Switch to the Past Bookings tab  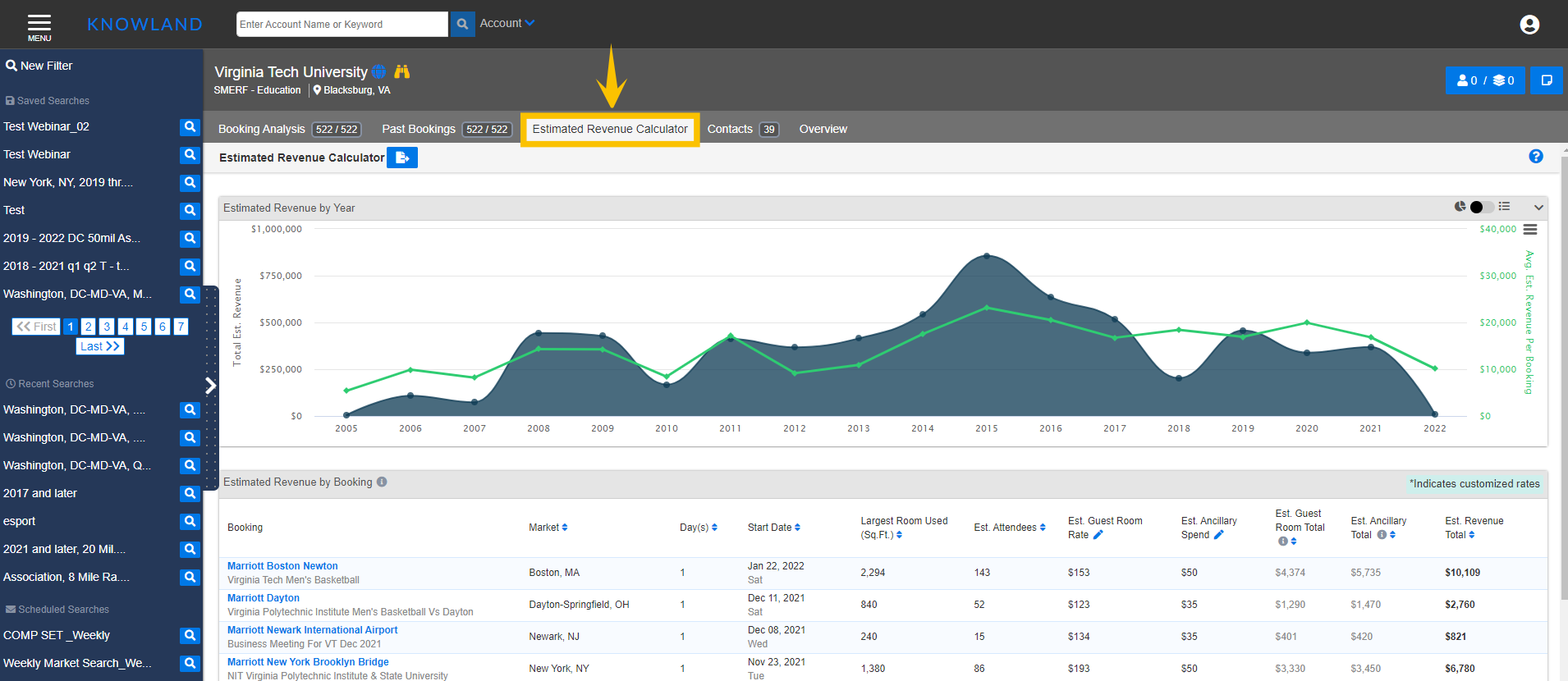(x=419, y=129)
